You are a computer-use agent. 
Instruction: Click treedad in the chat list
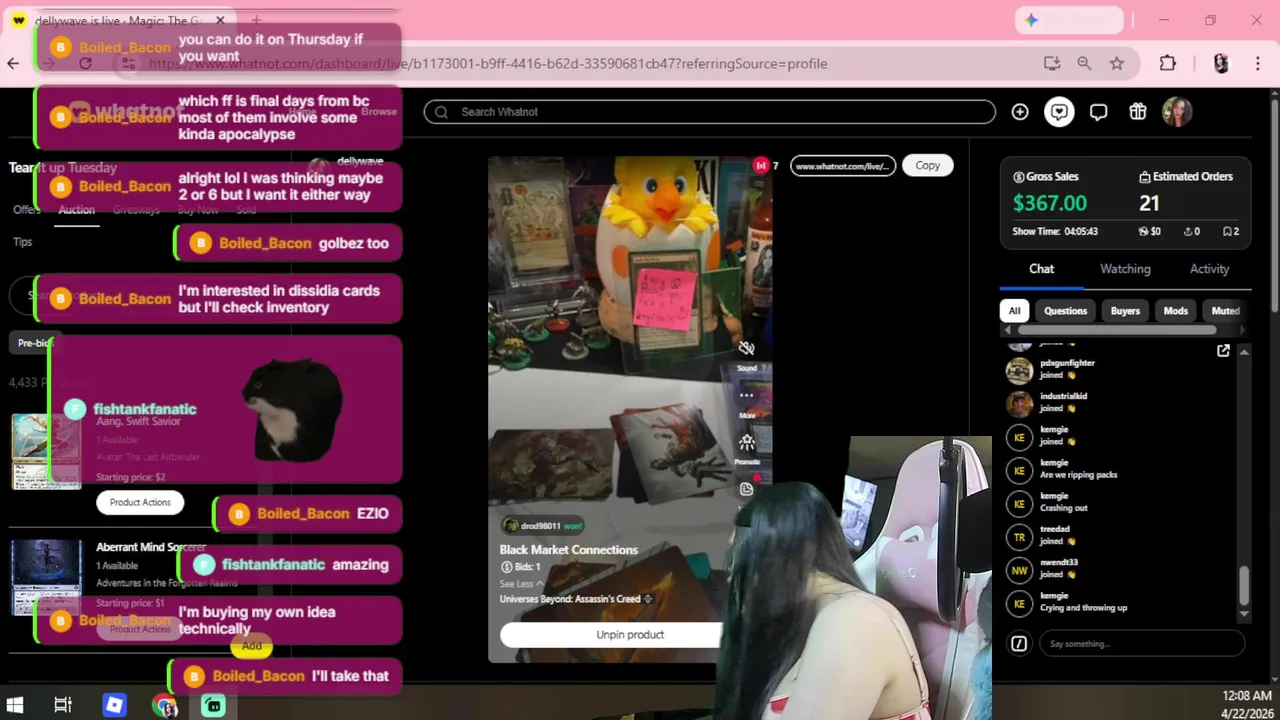[1054, 529]
